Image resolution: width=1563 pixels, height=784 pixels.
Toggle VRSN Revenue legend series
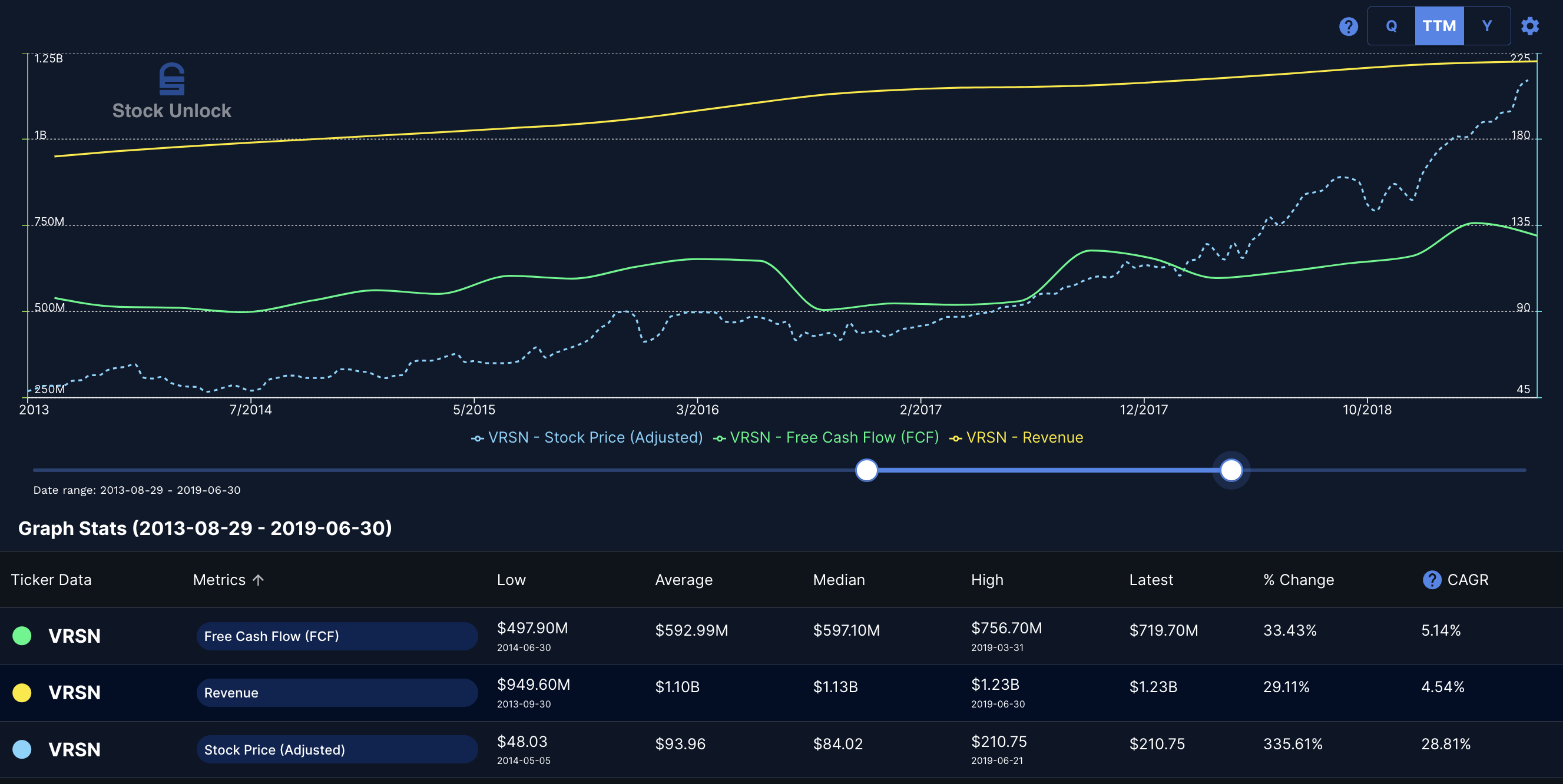1016,437
